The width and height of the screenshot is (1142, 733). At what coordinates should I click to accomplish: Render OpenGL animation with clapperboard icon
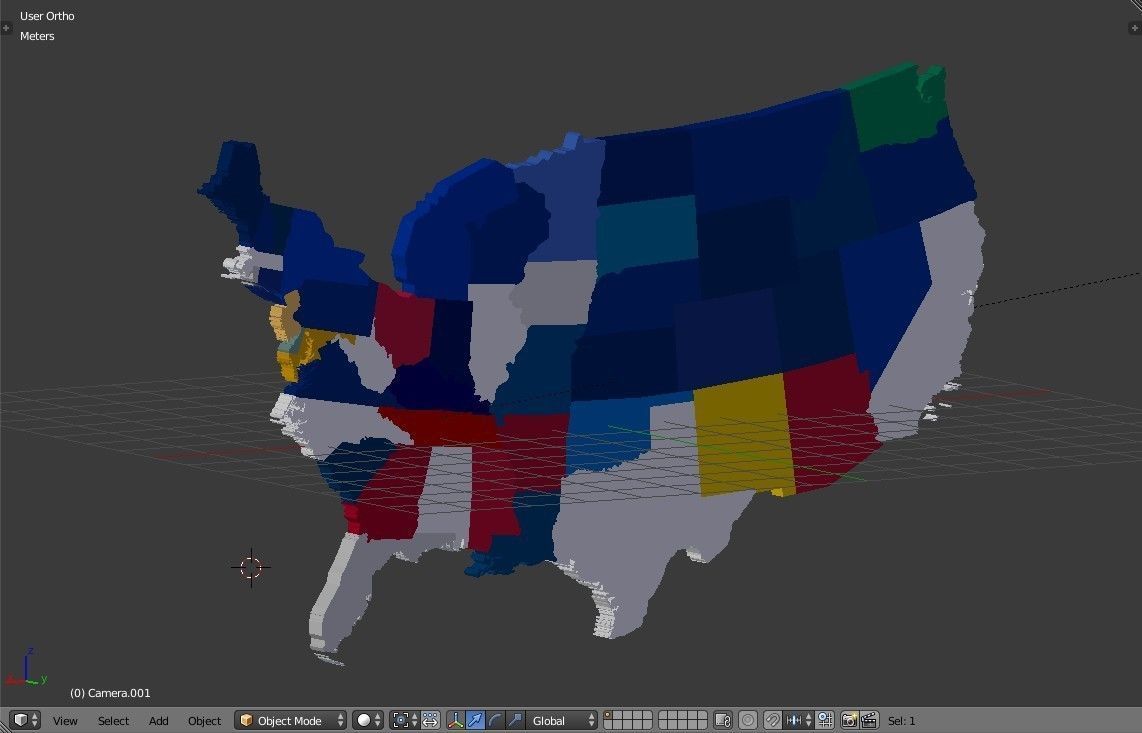click(x=869, y=721)
